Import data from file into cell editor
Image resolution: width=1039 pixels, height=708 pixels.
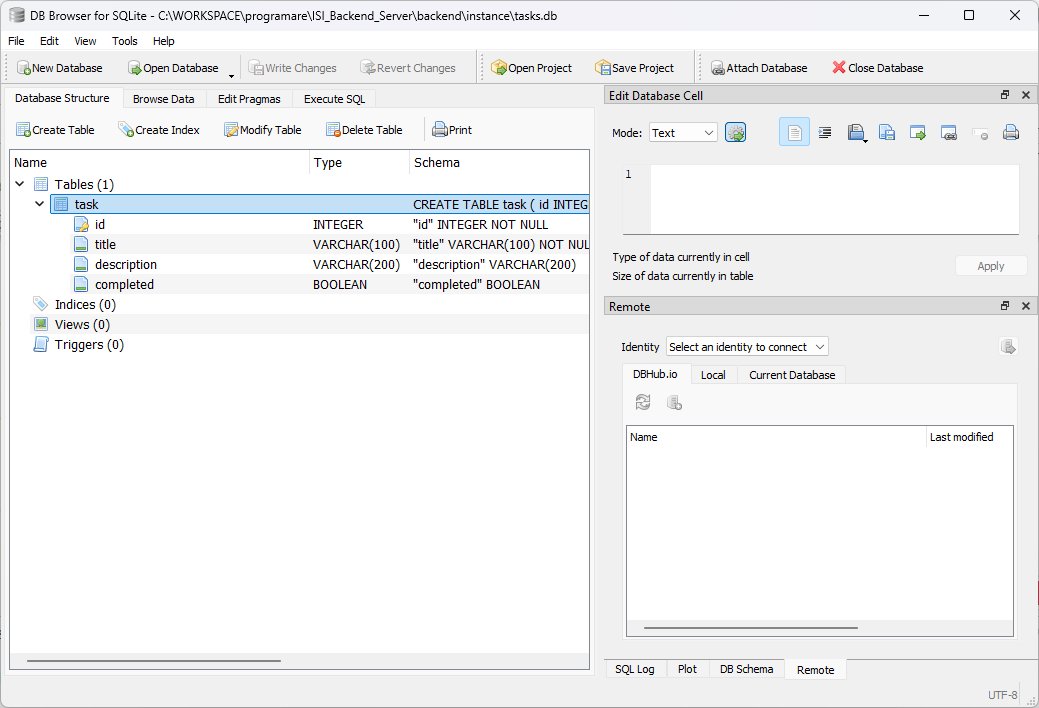pyautogui.click(x=856, y=131)
